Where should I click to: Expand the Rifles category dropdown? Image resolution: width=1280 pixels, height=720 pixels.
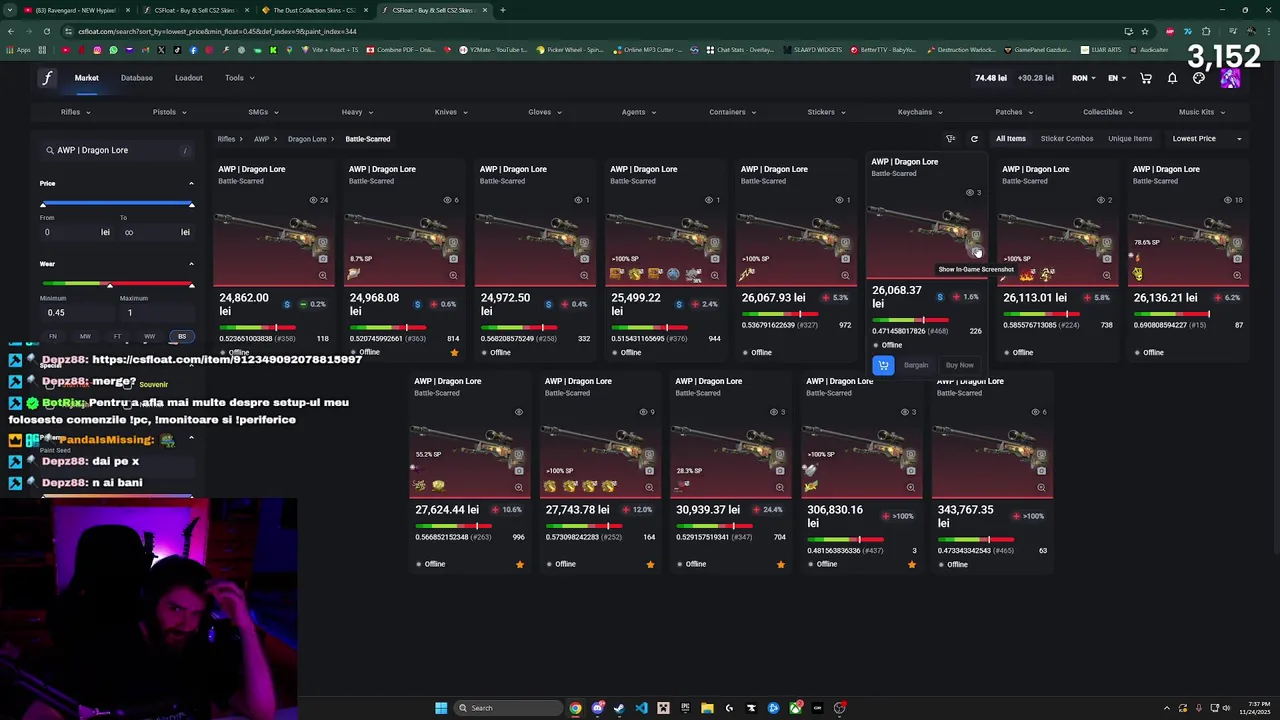pyautogui.click(x=76, y=112)
